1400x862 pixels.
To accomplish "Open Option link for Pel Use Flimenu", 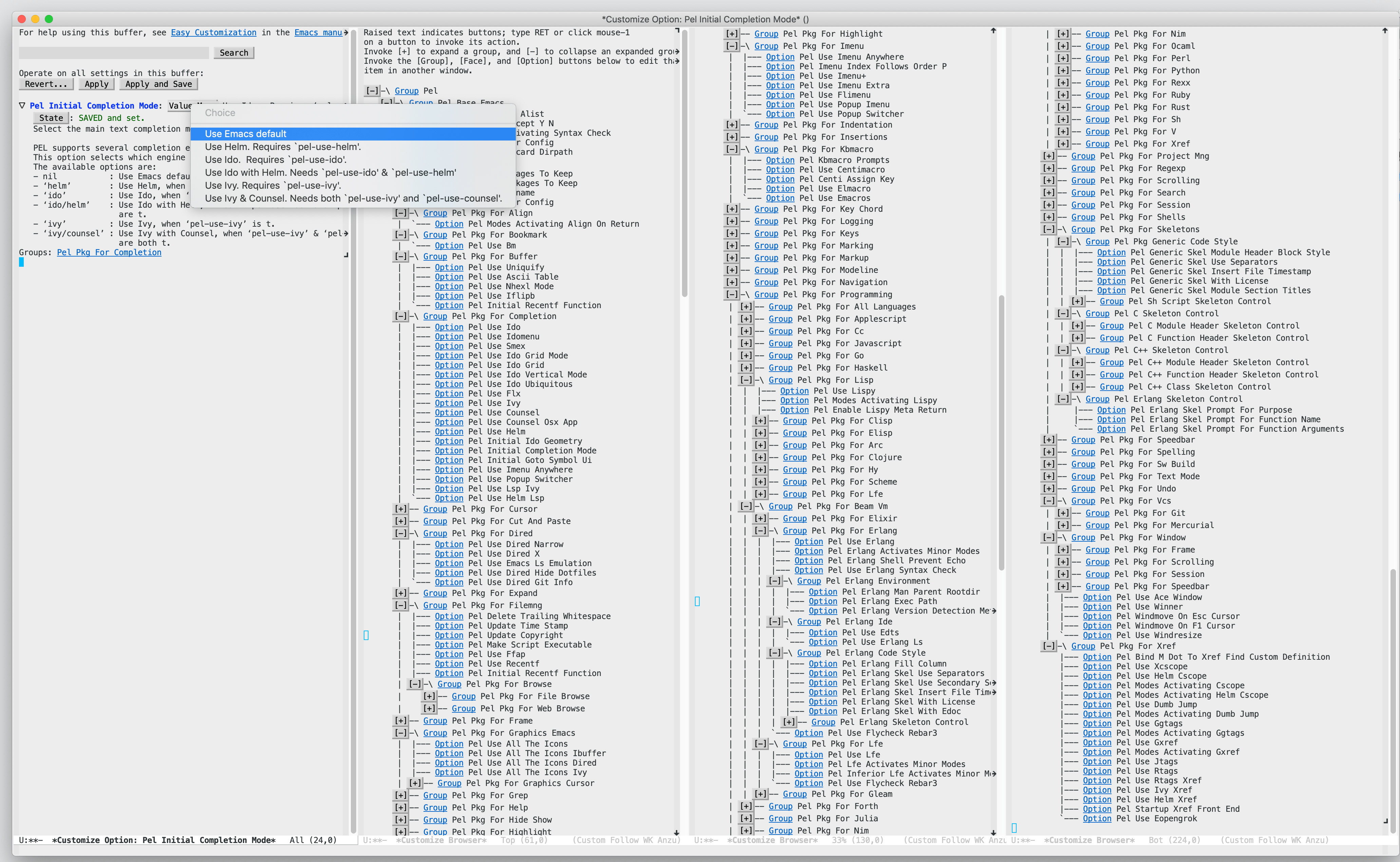I will point(780,95).
